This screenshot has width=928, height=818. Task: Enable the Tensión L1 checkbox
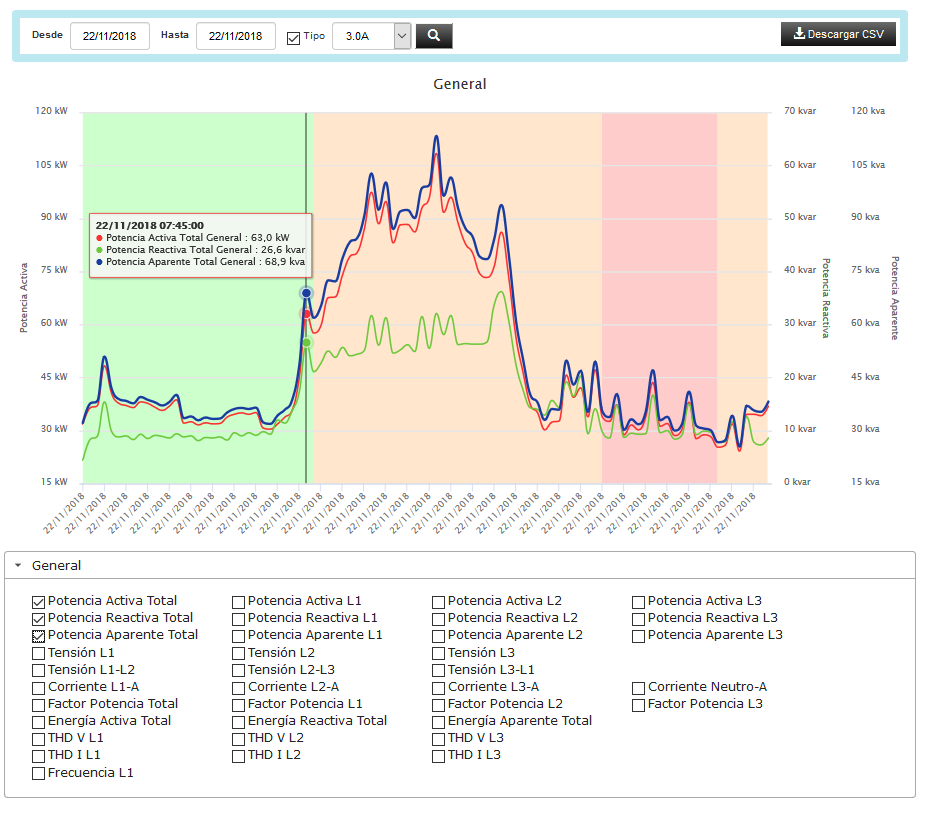click(x=39, y=653)
